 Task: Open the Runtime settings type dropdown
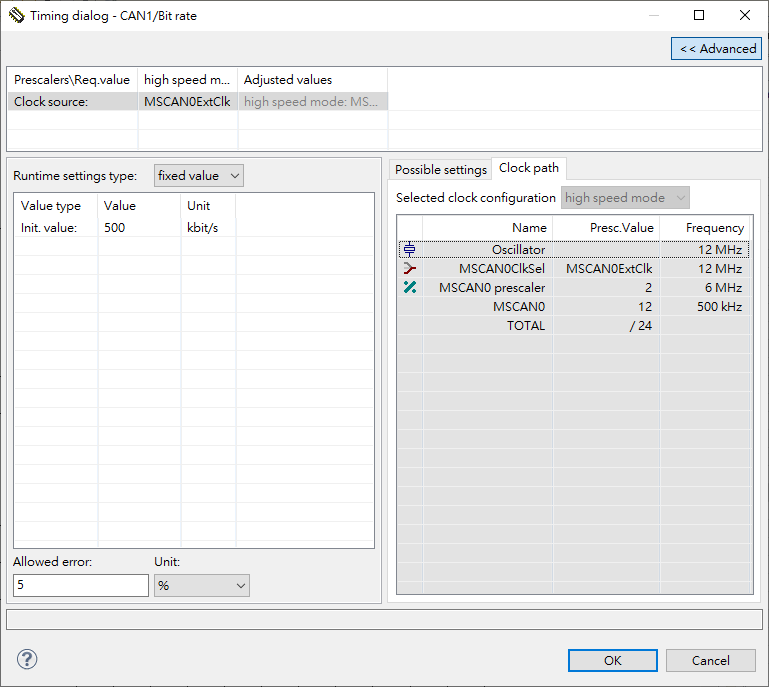pyautogui.click(x=199, y=176)
